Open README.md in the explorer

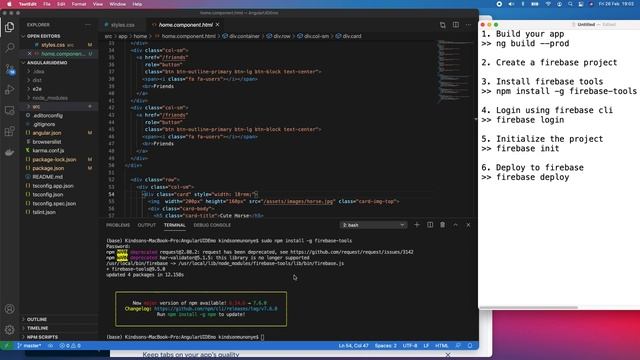[x=47, y=177]
